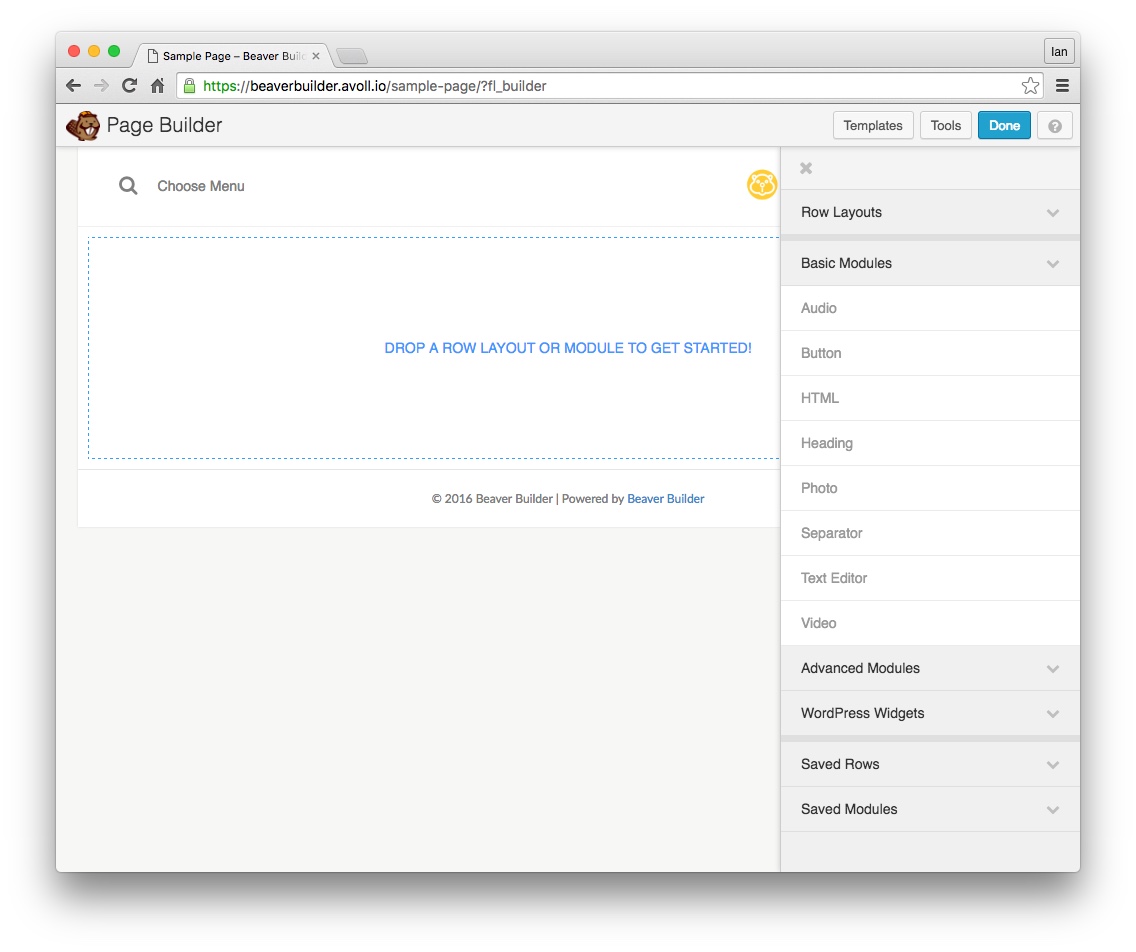Expand the Row Layouts section
Screen dimensions: 1136x952
pyautogui.click(x=930, y=212)
